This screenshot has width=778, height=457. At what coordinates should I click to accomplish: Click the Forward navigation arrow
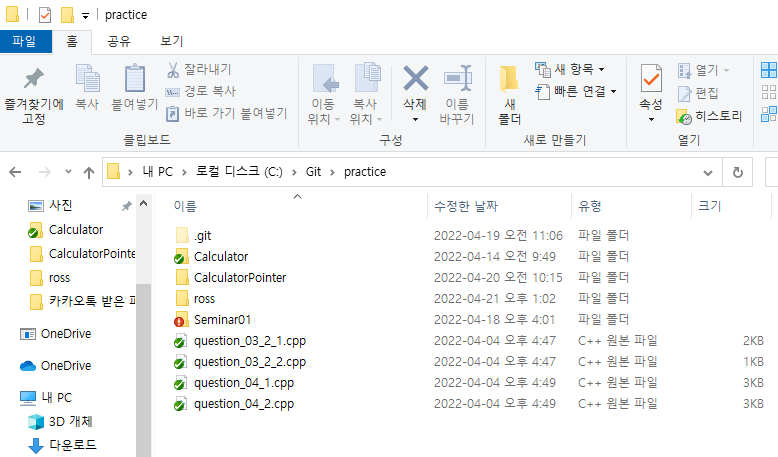(45, 172)
